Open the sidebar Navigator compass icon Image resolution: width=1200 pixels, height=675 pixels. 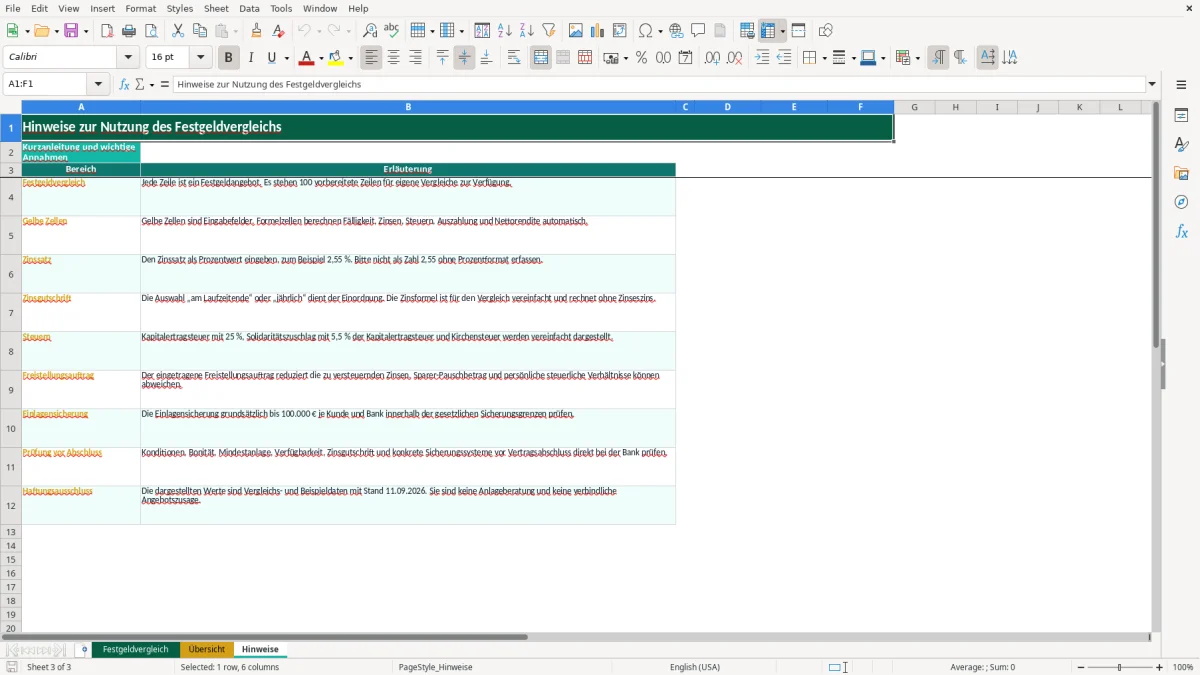coord(1181,202)
